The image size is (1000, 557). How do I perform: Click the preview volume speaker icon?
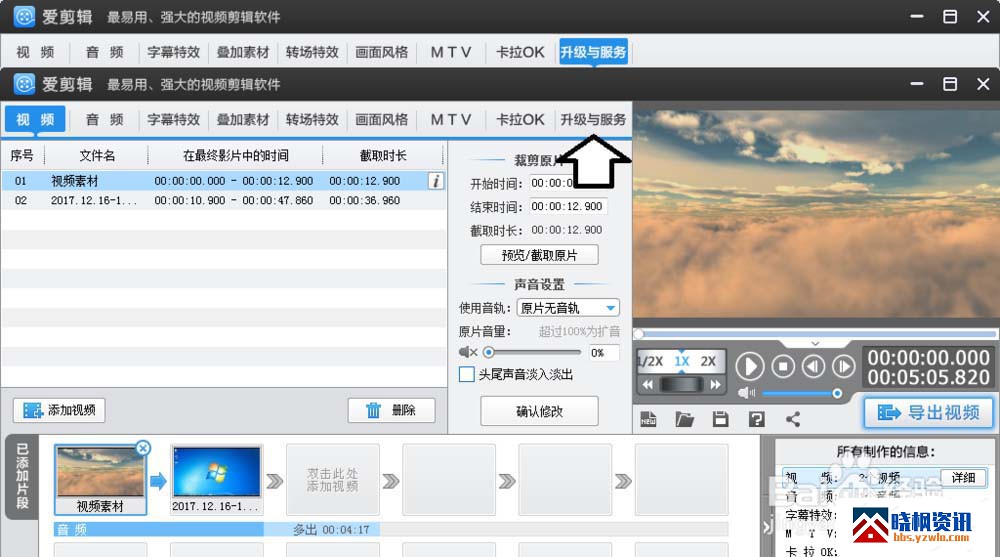tap(745, 393)
